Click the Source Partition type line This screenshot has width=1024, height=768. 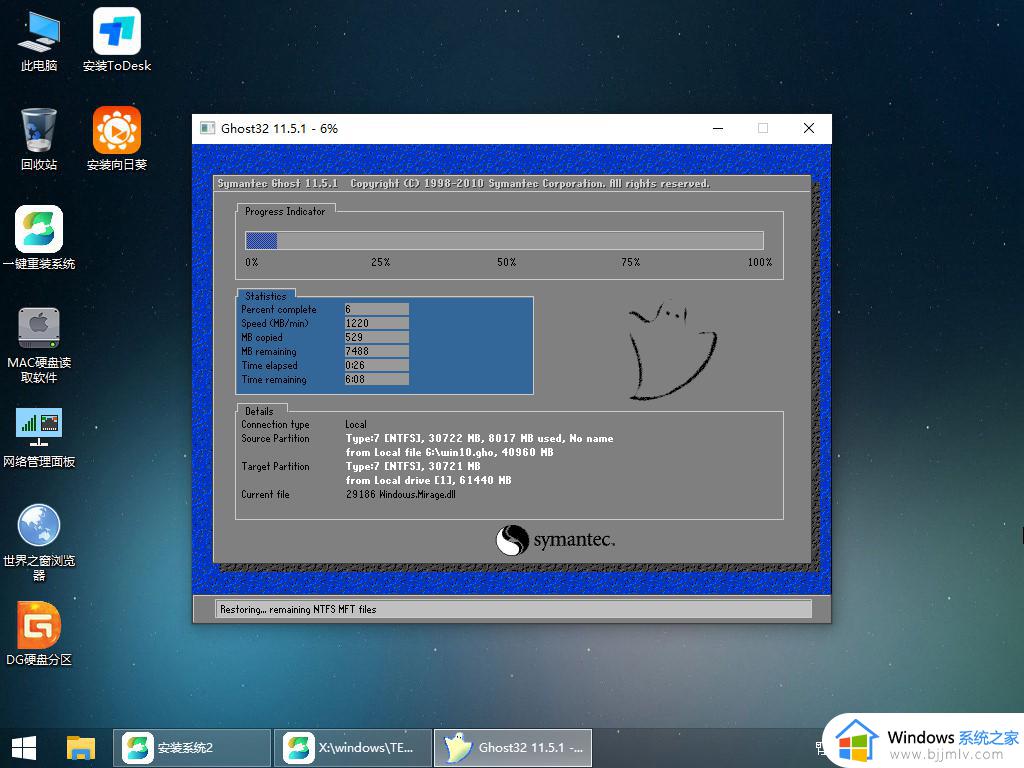[x=479, y=439]
